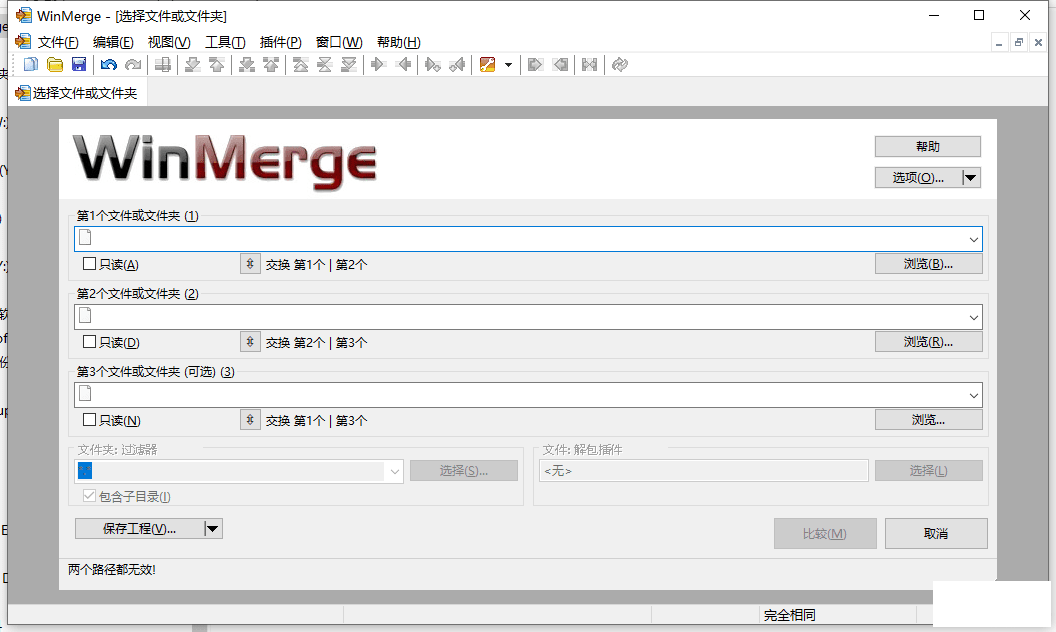Enable the 只读(D) checkbox
Screen dimensions: 1056x632
tap(89, 342)
